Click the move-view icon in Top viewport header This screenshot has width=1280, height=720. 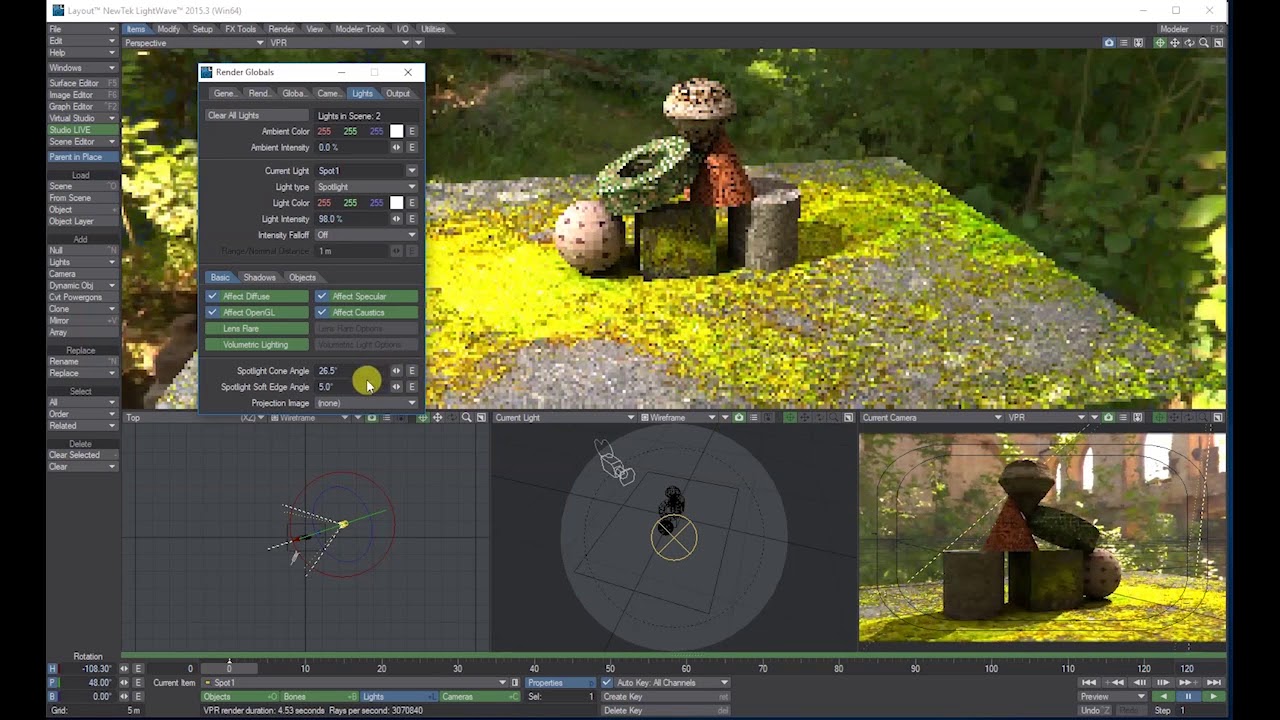pos(438,418)
